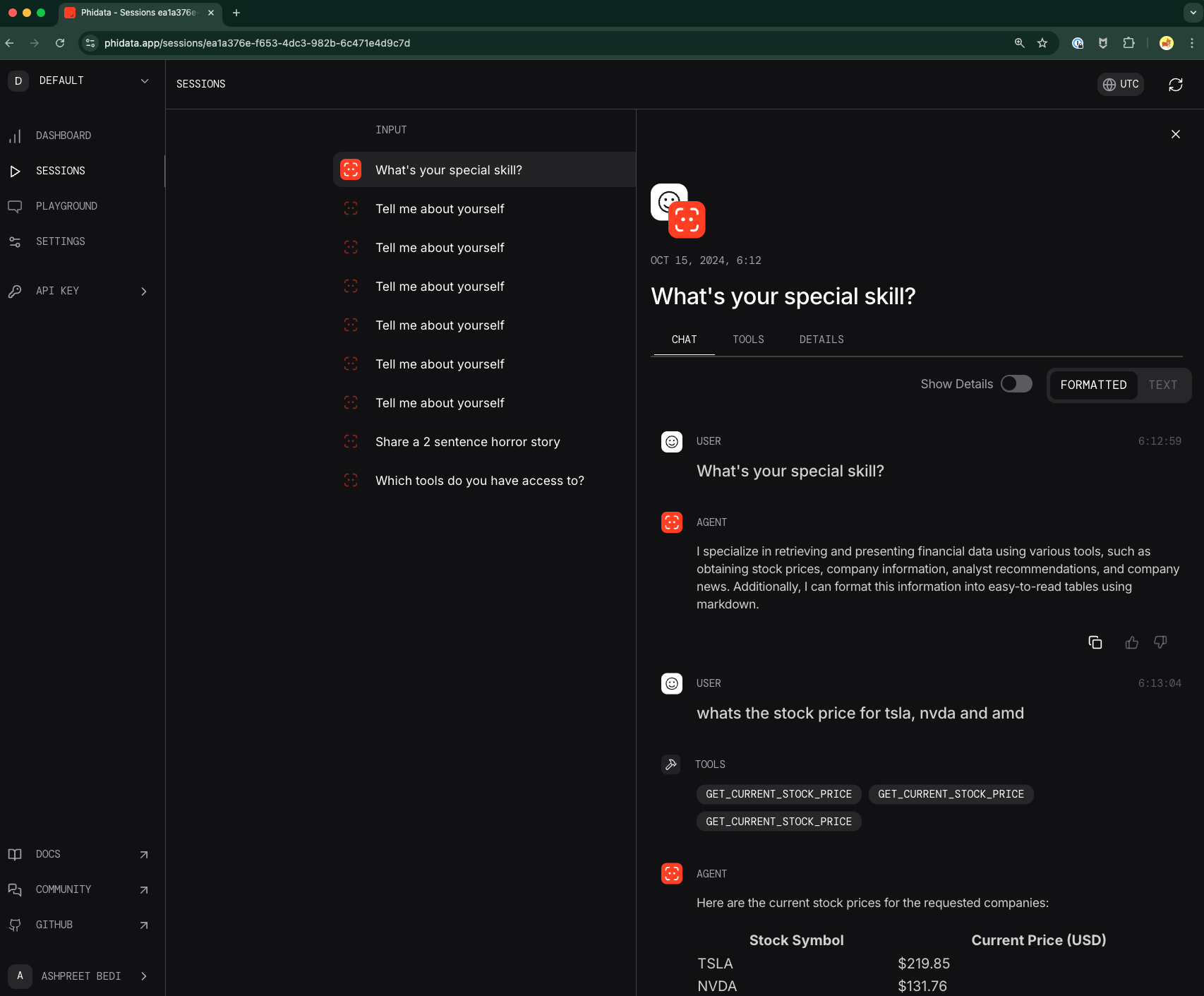
Task: Click the thumbs up feedback icon
Action: tap(1131, 642)
